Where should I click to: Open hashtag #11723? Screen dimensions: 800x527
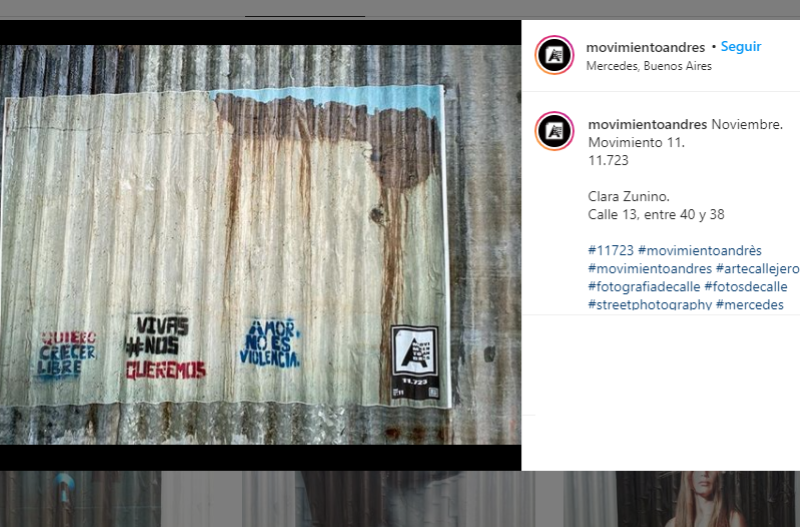click(611, 250)
